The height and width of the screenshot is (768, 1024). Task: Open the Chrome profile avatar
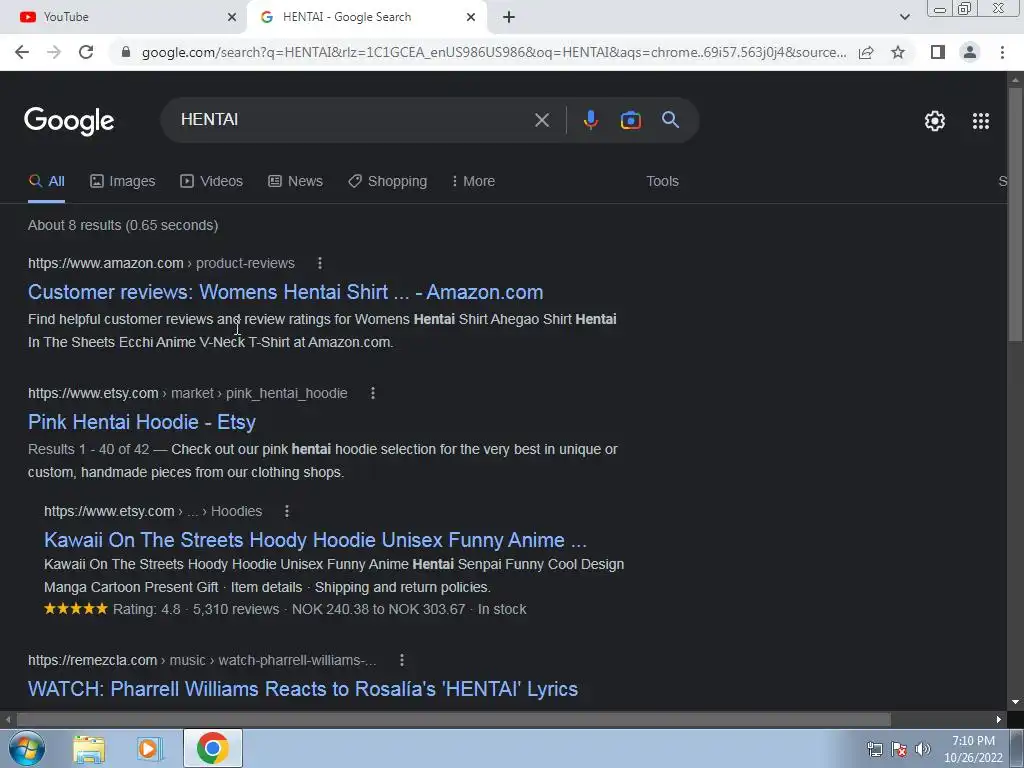click(970, 52)
